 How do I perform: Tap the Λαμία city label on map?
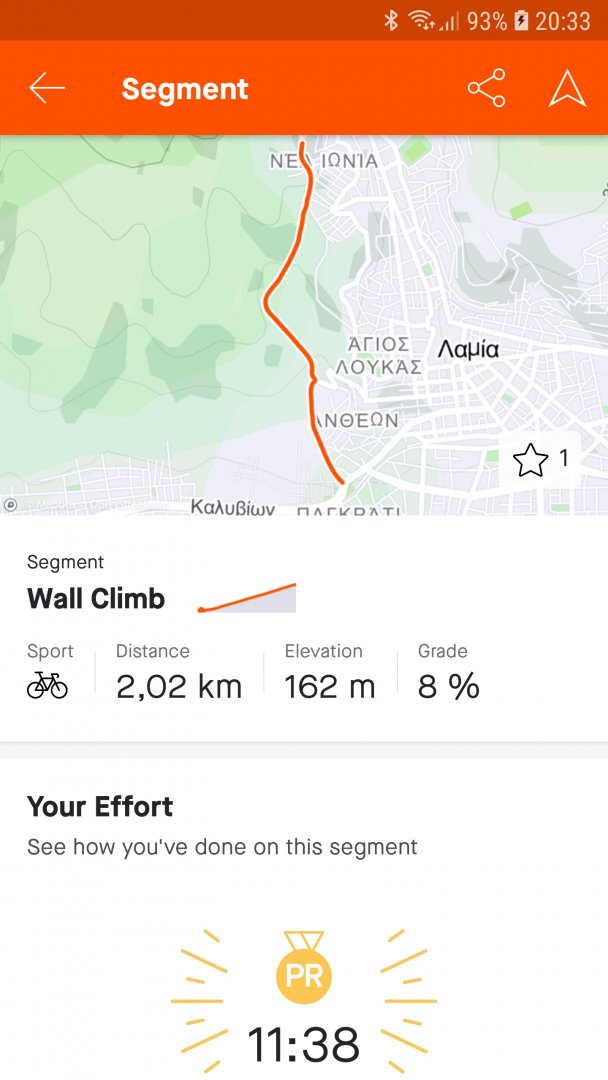[468, 350]
